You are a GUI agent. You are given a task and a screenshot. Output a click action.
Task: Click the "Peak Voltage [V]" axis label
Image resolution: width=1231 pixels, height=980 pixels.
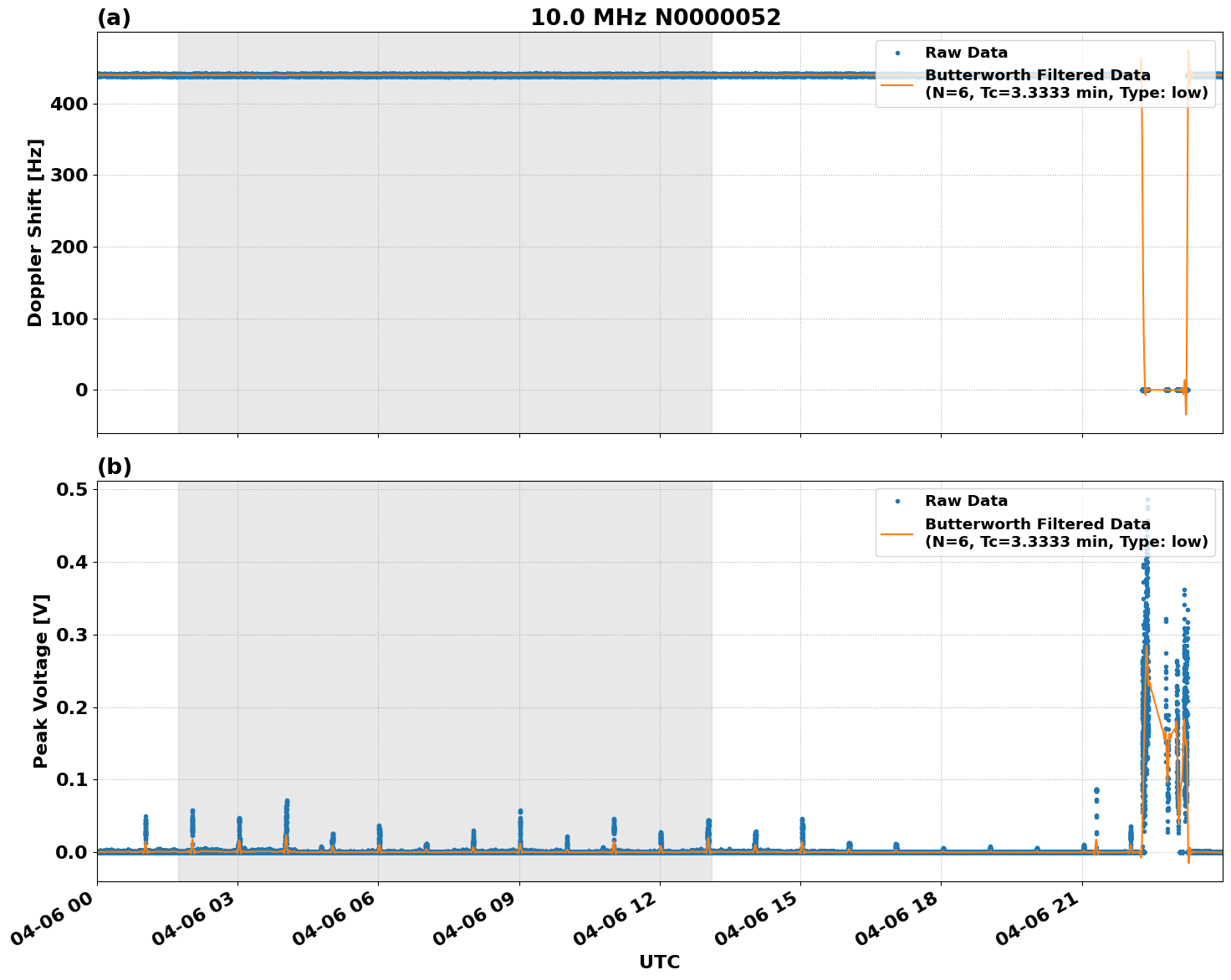click(x=40, y=681)
